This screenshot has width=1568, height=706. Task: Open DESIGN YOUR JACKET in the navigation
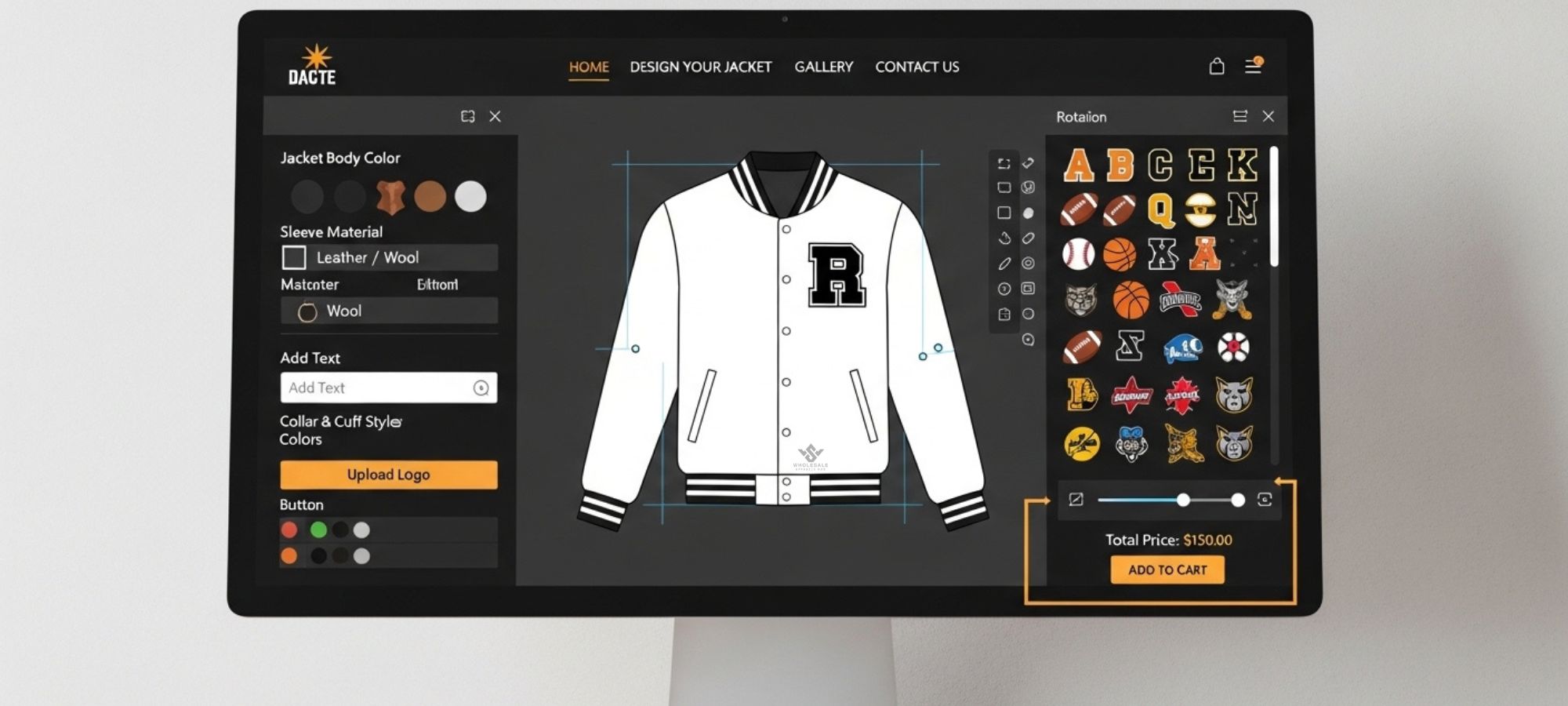701,67
